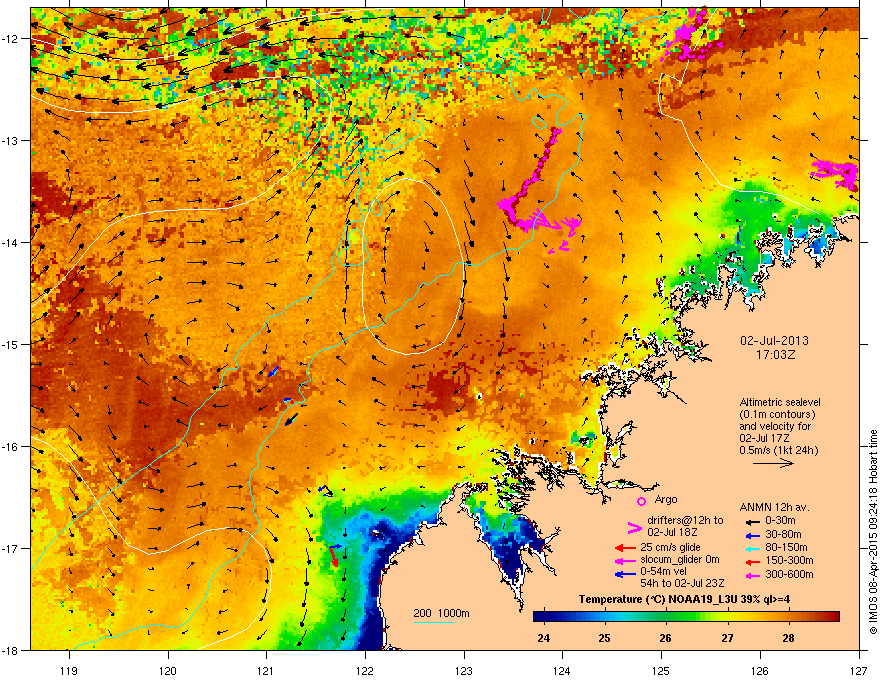Screen dimensions: 880x680
Task: Click the 'Altimetric sealevel' legend text
Action: coord(780,402)
